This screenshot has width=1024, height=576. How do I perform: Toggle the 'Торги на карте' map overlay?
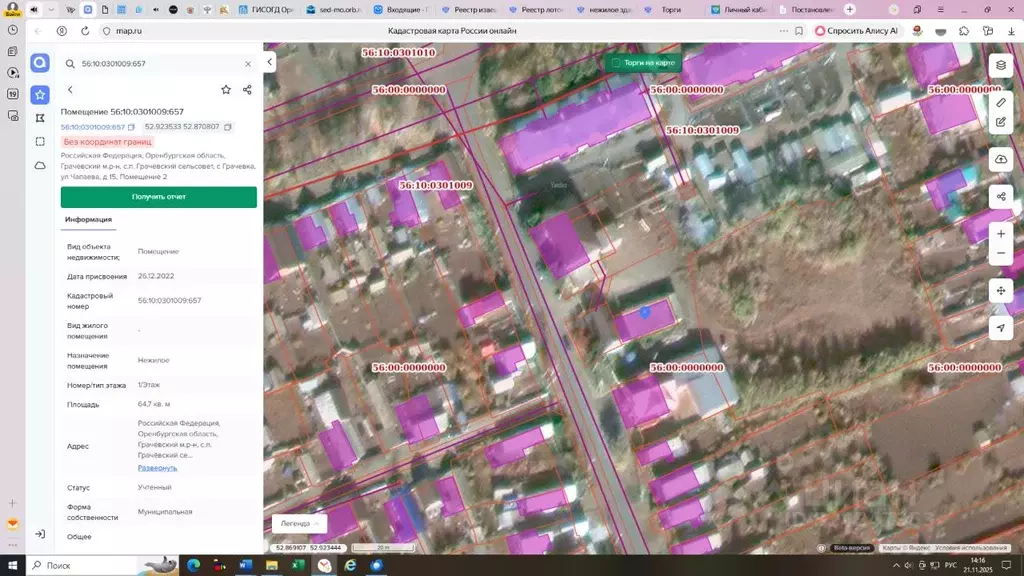643,63
